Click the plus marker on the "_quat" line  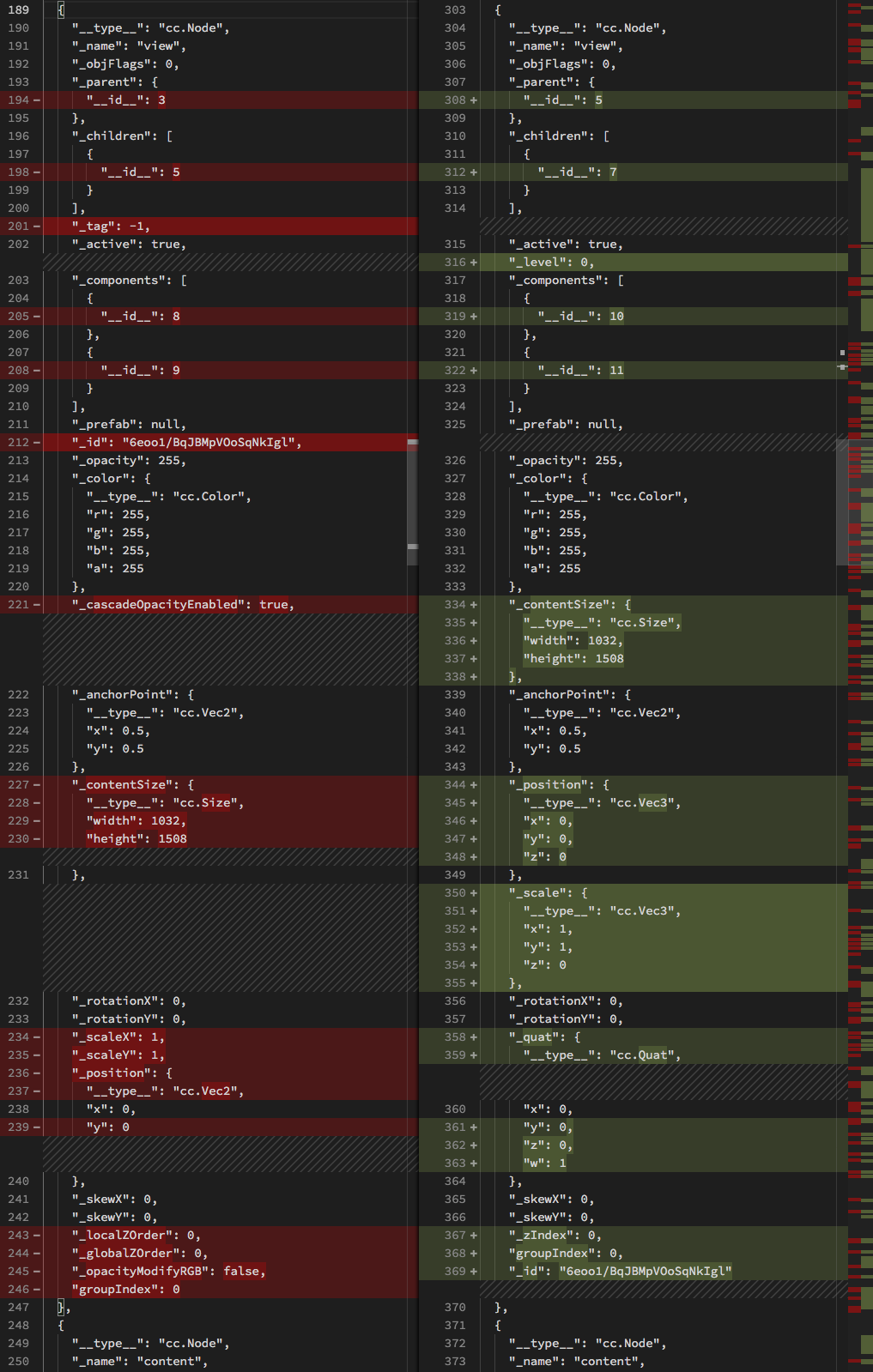coord(474,1037)
